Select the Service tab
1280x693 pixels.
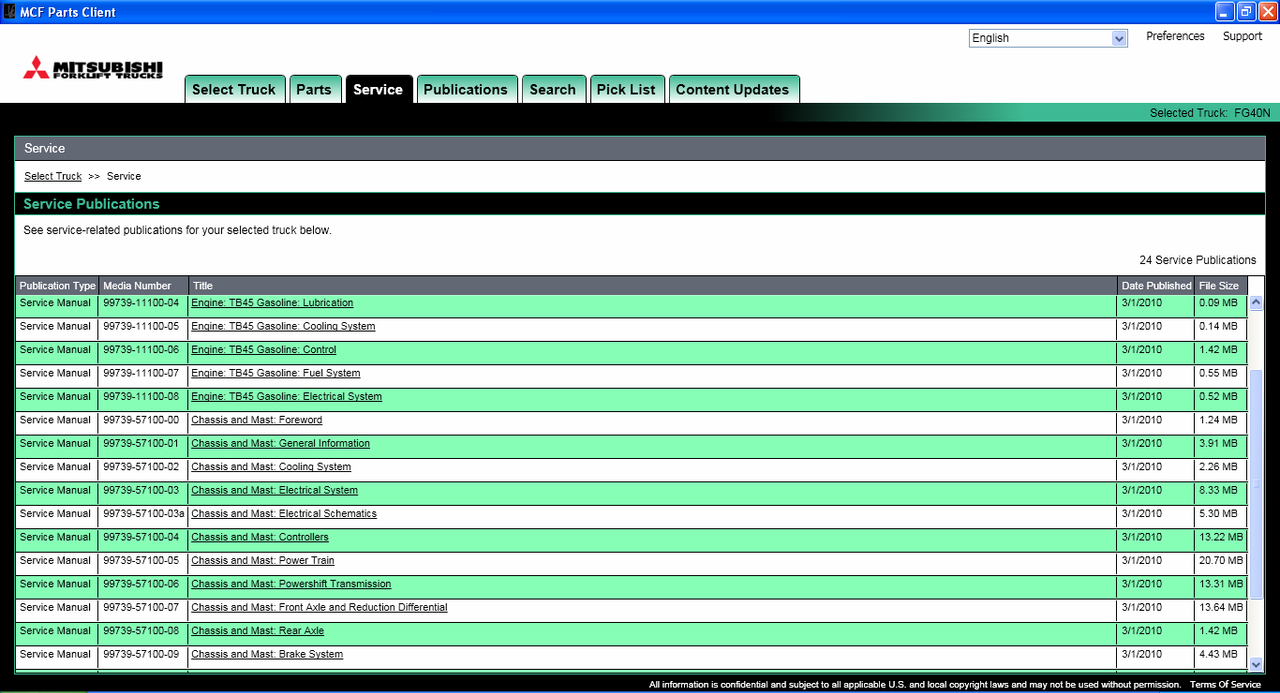(x=378, y=89)
